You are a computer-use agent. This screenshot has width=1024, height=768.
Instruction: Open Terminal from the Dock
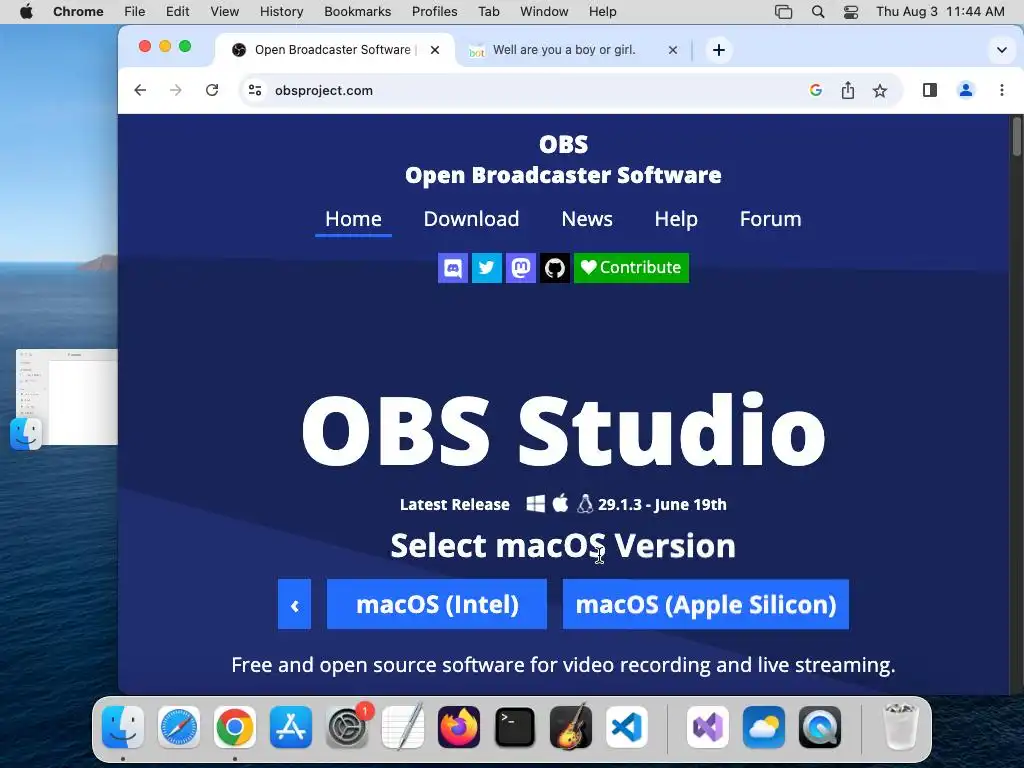(515, 726)
